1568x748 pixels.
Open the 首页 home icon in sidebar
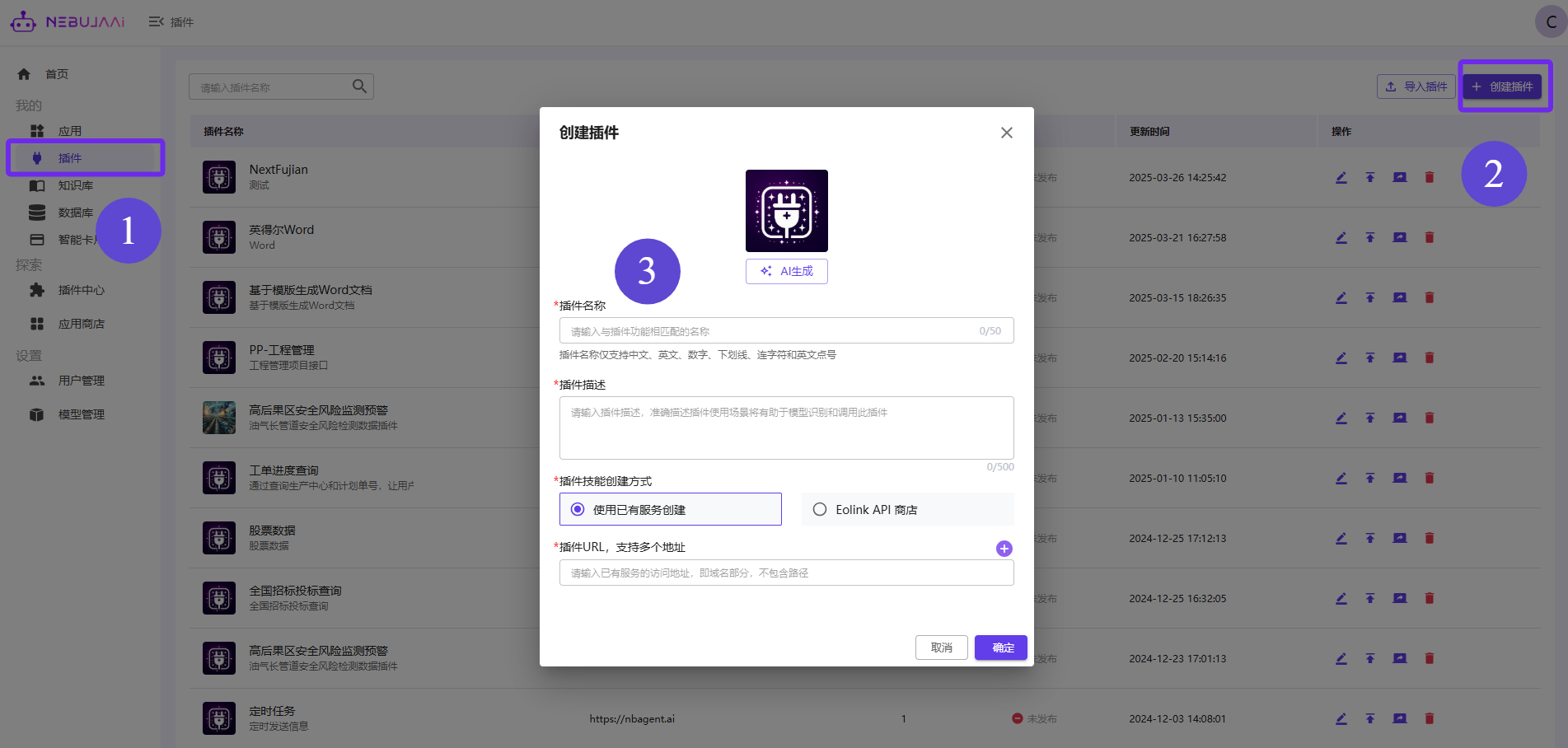(x=24, y=73)
